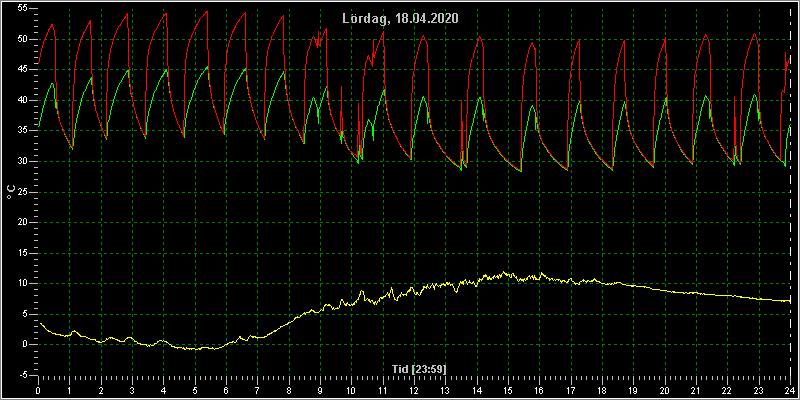This screenshot has width=800, height=400.
Task: Click hour 9 tick label
Action: 320,390
